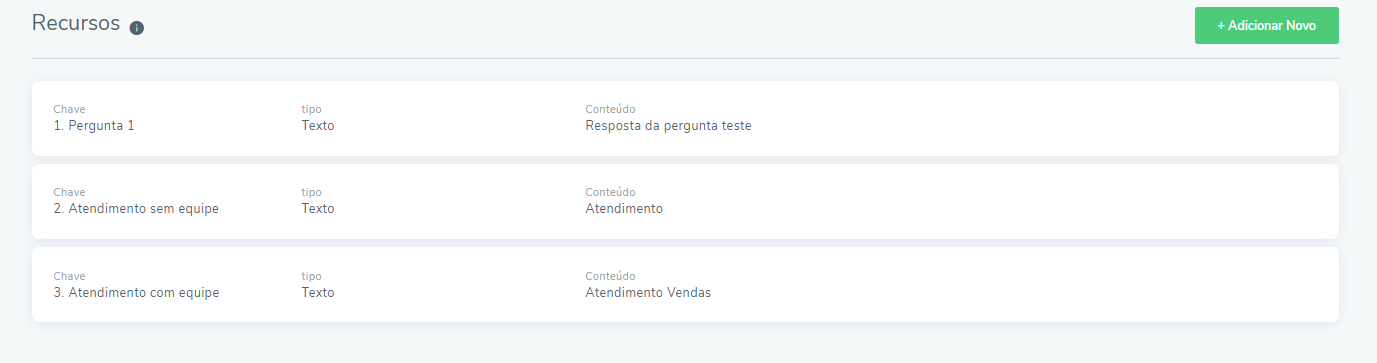Click Texto type in Pergunta 1 row
This screenshot has height=363, width=1377.
click(x=318, y=126)
